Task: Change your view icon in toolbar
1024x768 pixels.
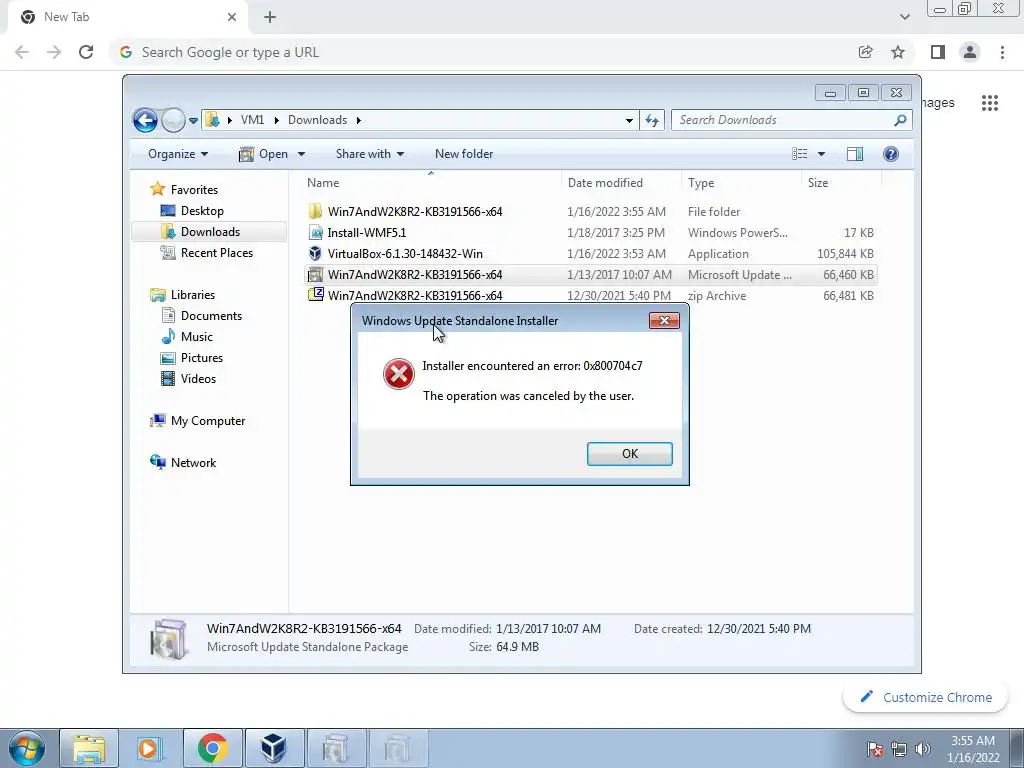Action: pyautogui.click(x=800, y=154)
